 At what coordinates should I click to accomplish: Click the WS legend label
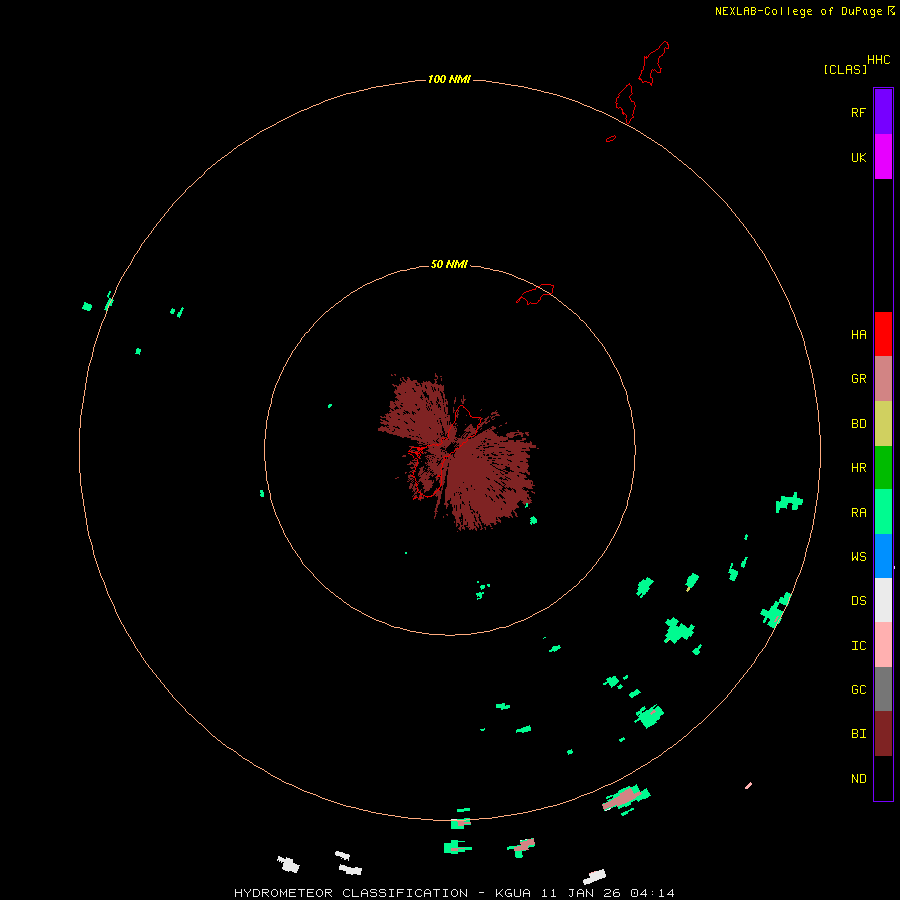[x=859, y=556]
